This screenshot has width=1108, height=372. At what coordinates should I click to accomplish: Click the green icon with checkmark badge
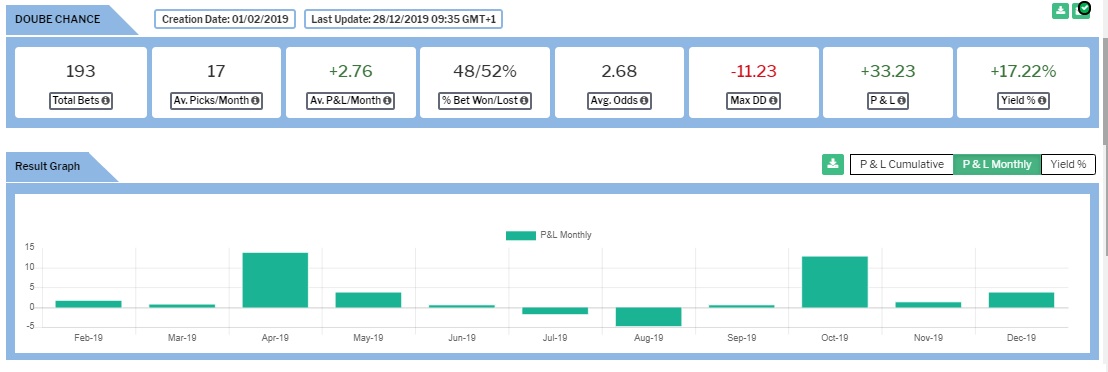(x=1081, y=10)
